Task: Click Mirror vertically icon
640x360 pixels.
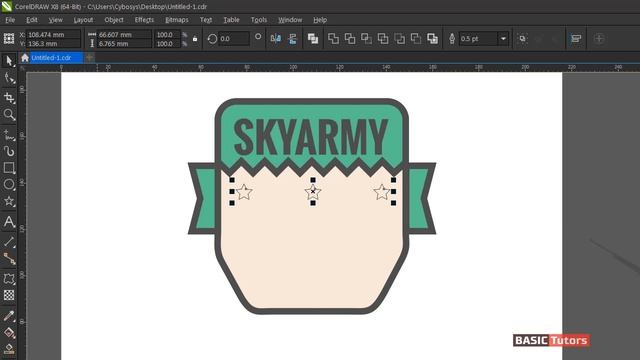Action: tap(293, 38)
